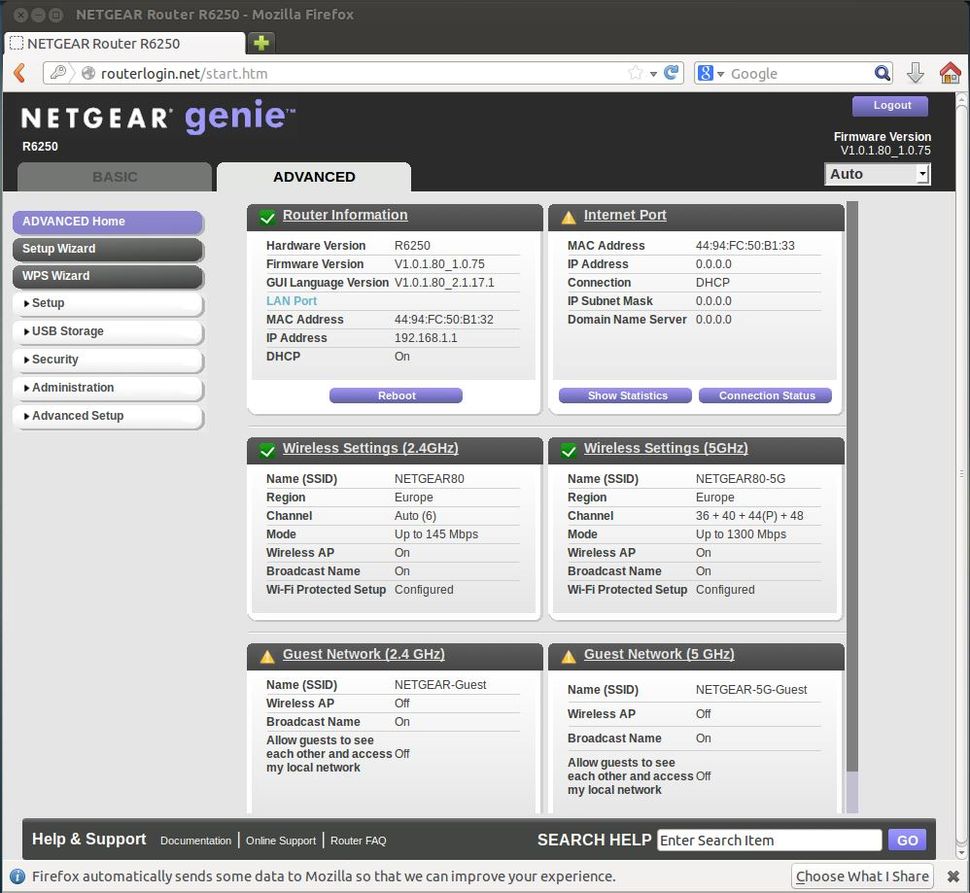This screenshot has width=970, height=893.
Task: Click the Reboot button
Action: click(396, 395)
